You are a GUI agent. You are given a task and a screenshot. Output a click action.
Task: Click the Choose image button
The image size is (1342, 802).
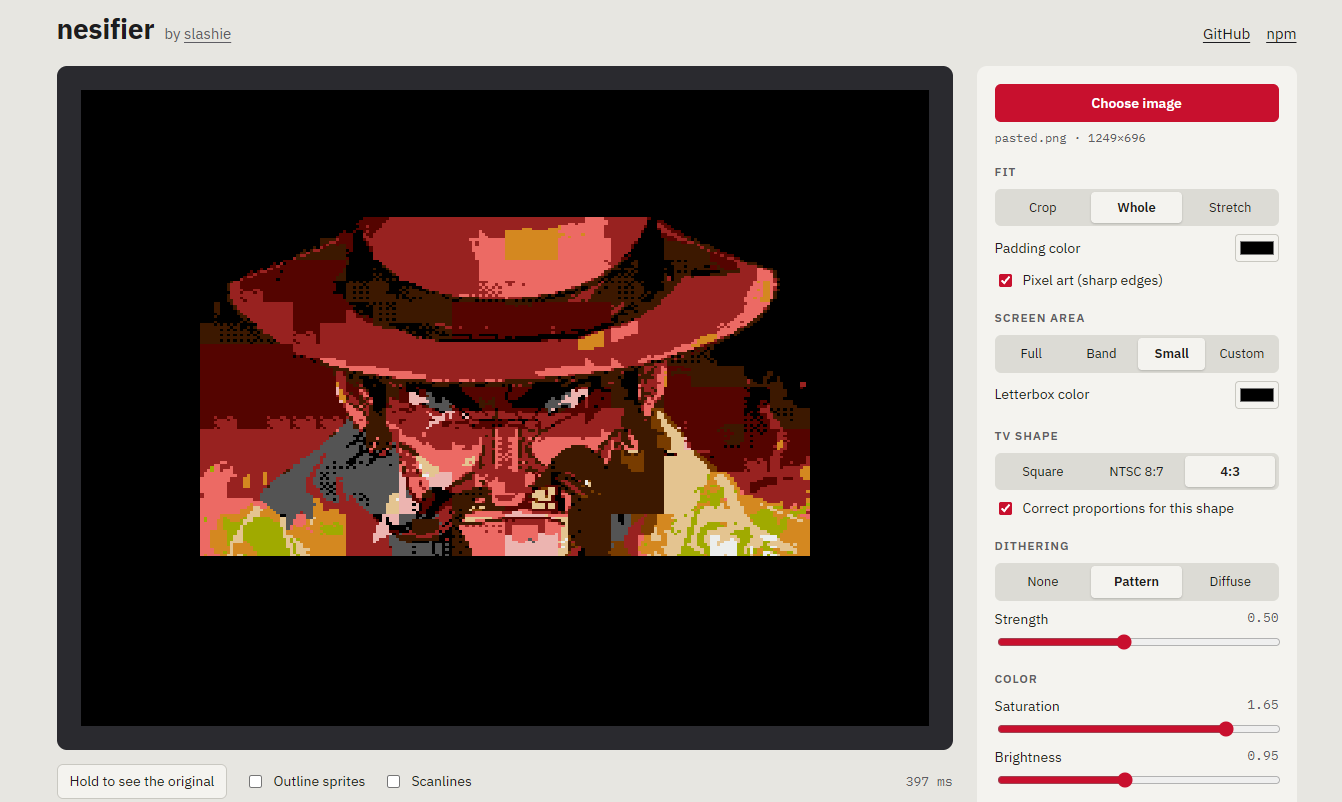tap(1136, 103)
